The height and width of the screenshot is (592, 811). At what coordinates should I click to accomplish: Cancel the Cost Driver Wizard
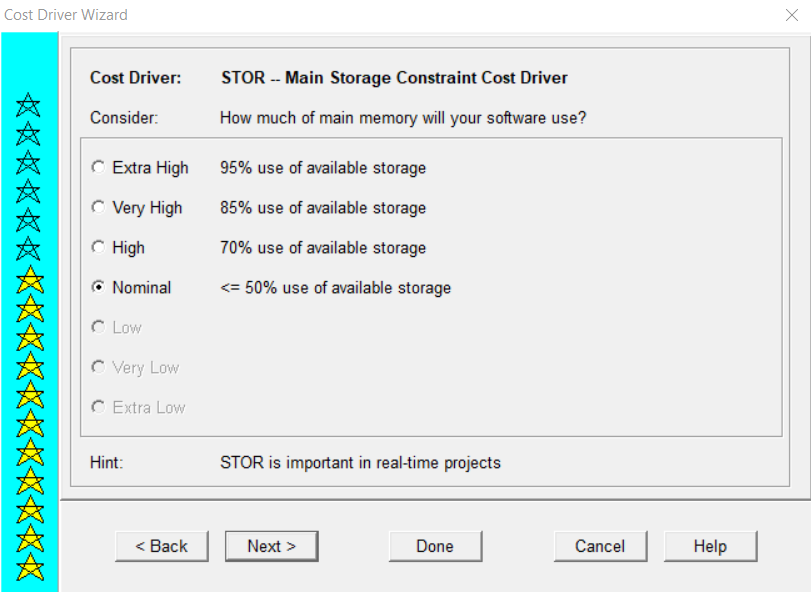pyautogui.click(x=600, y=546)
